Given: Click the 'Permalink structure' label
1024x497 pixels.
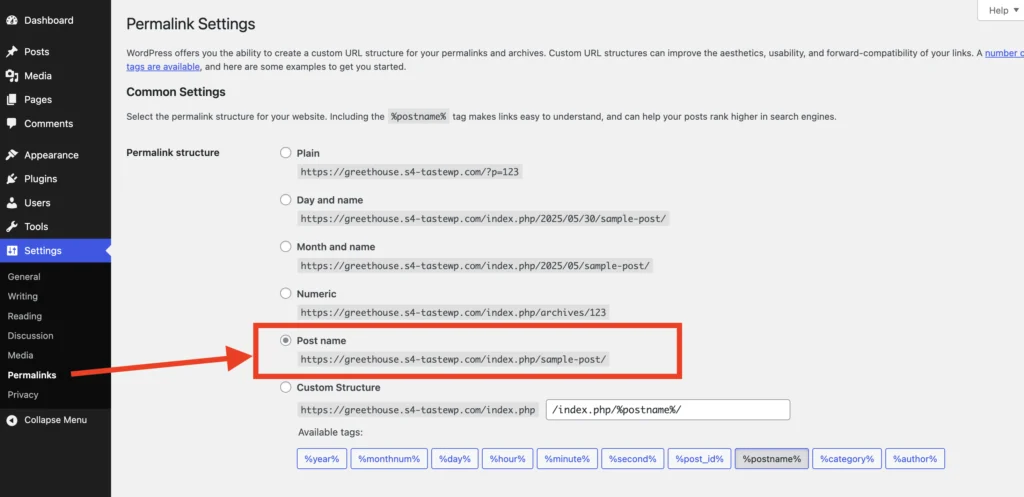Looking at the screenshot, I should [x=173, y=153].
